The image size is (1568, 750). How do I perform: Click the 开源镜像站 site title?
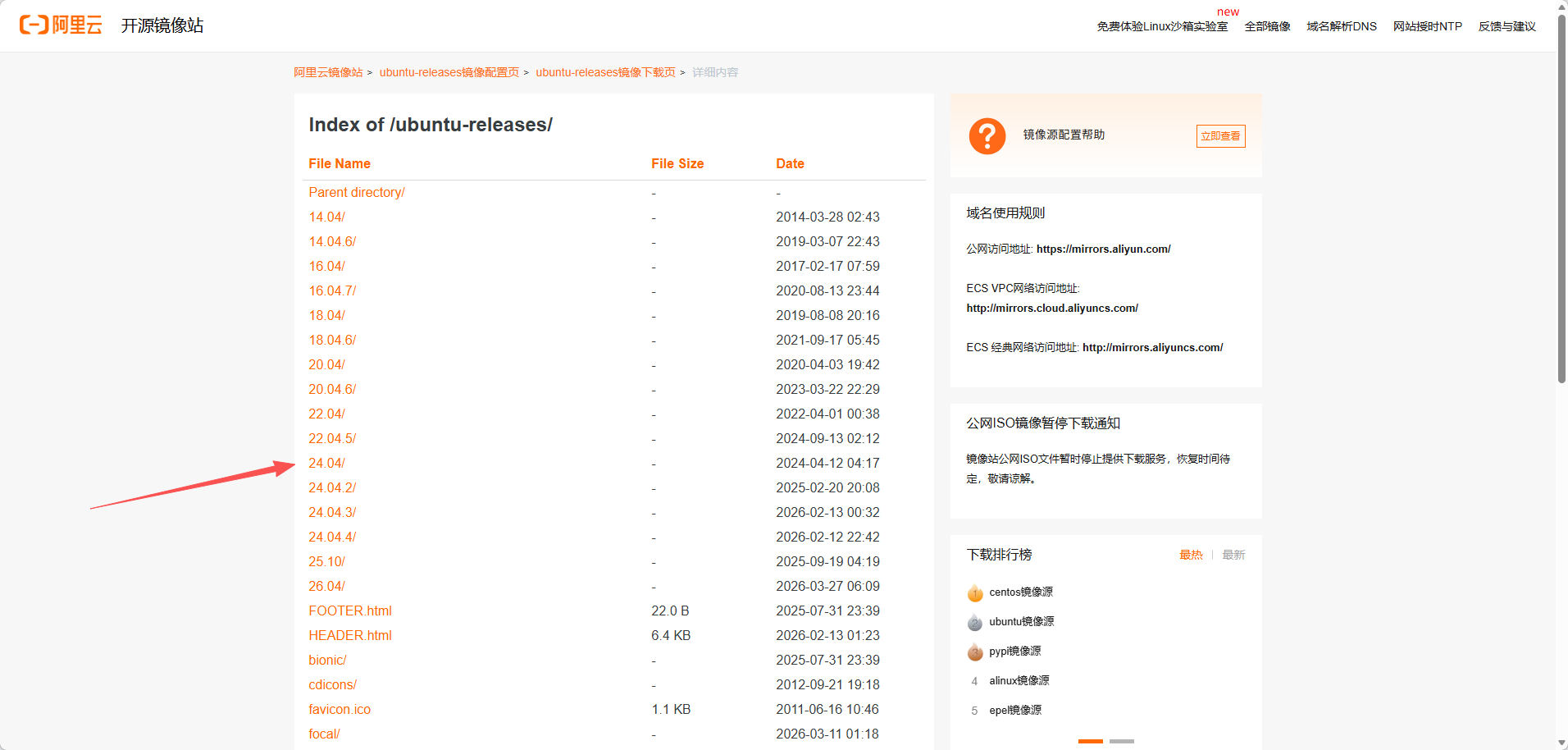tap(162, 25)
